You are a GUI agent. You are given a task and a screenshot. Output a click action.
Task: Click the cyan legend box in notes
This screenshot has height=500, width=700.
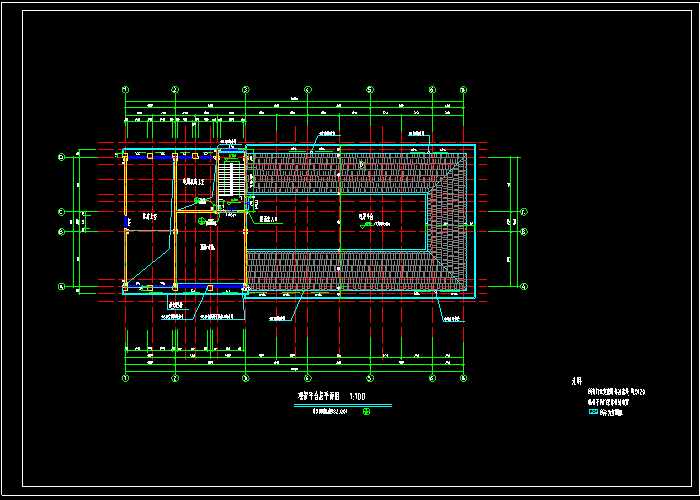point(592,412)
